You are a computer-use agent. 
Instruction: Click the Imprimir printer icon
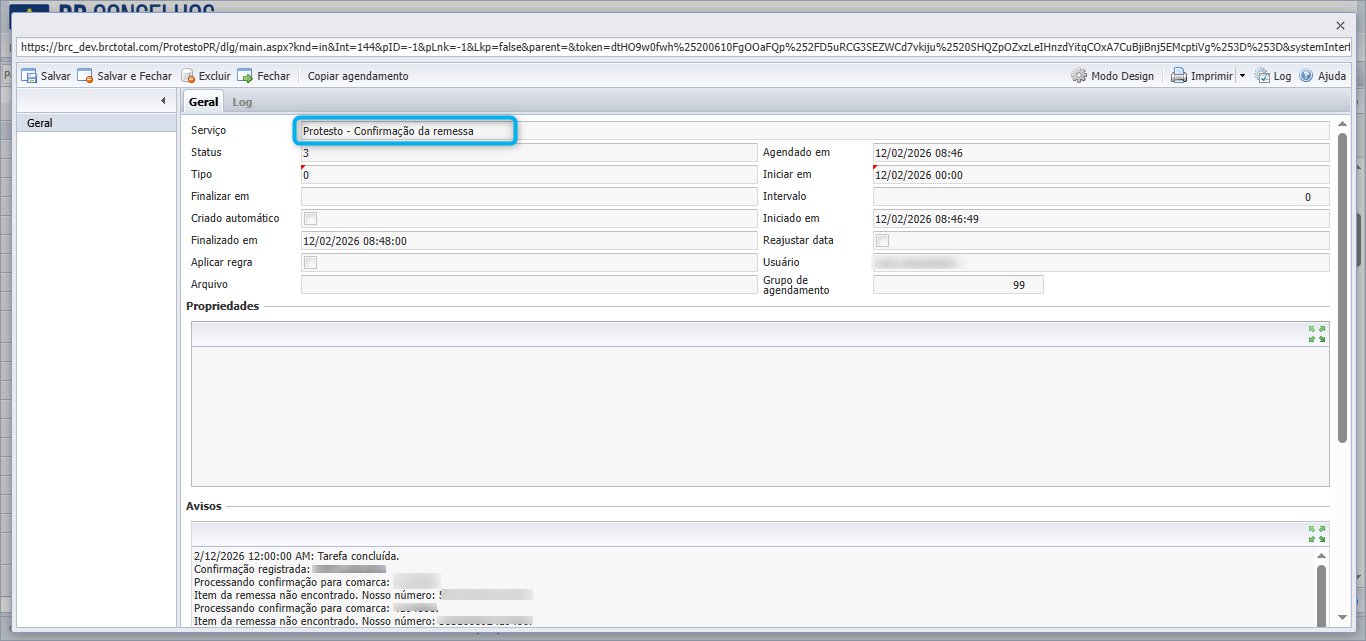(x=1179, y=76)
